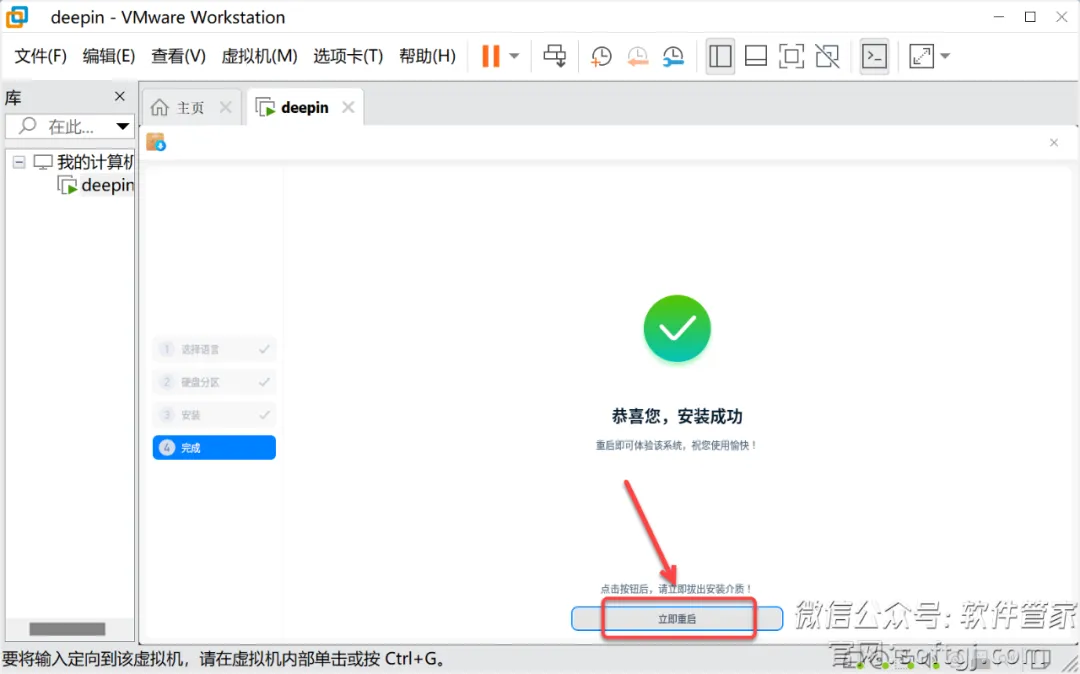Open the 帮助(H) menu
Screen dimensions: 1080x674
click(x=427, y=56)
